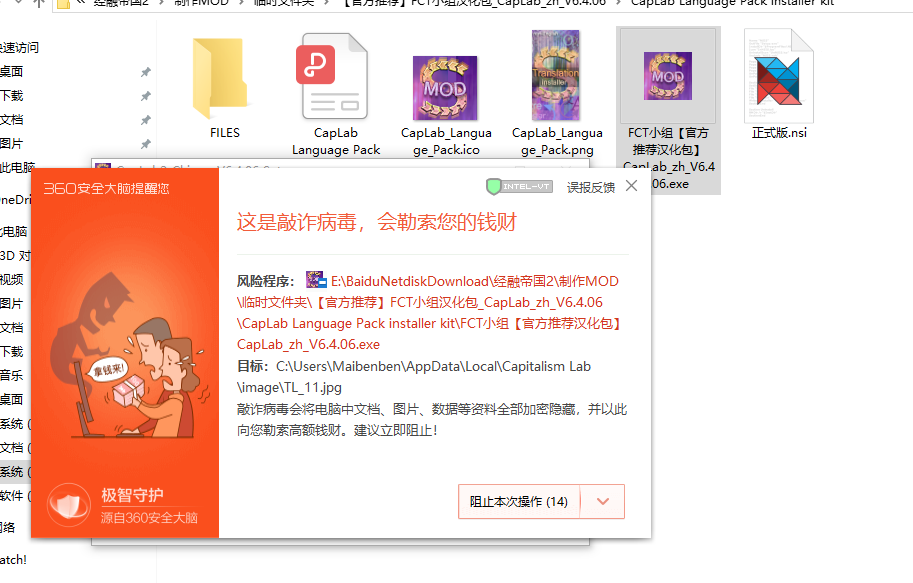
Task: Select 音乐 in the sidebar
Action: [x=12, y=376]
